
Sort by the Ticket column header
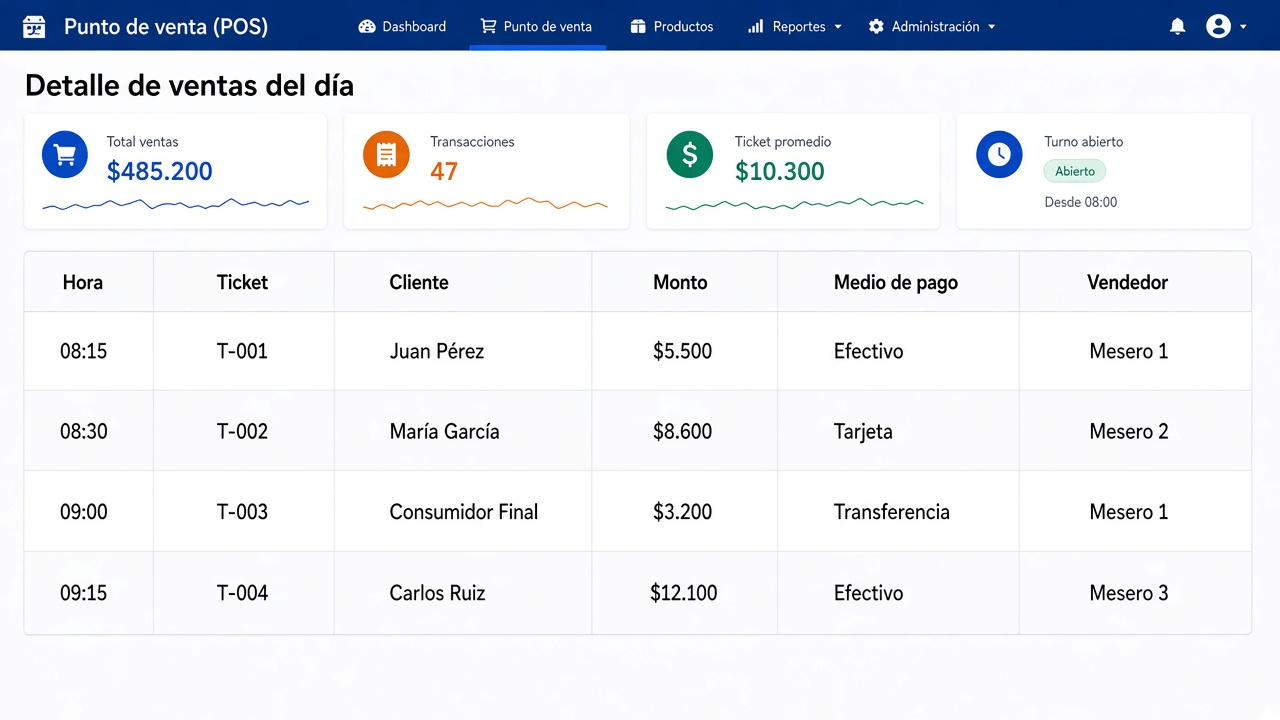pyautogui.click(x=242, y=282)
